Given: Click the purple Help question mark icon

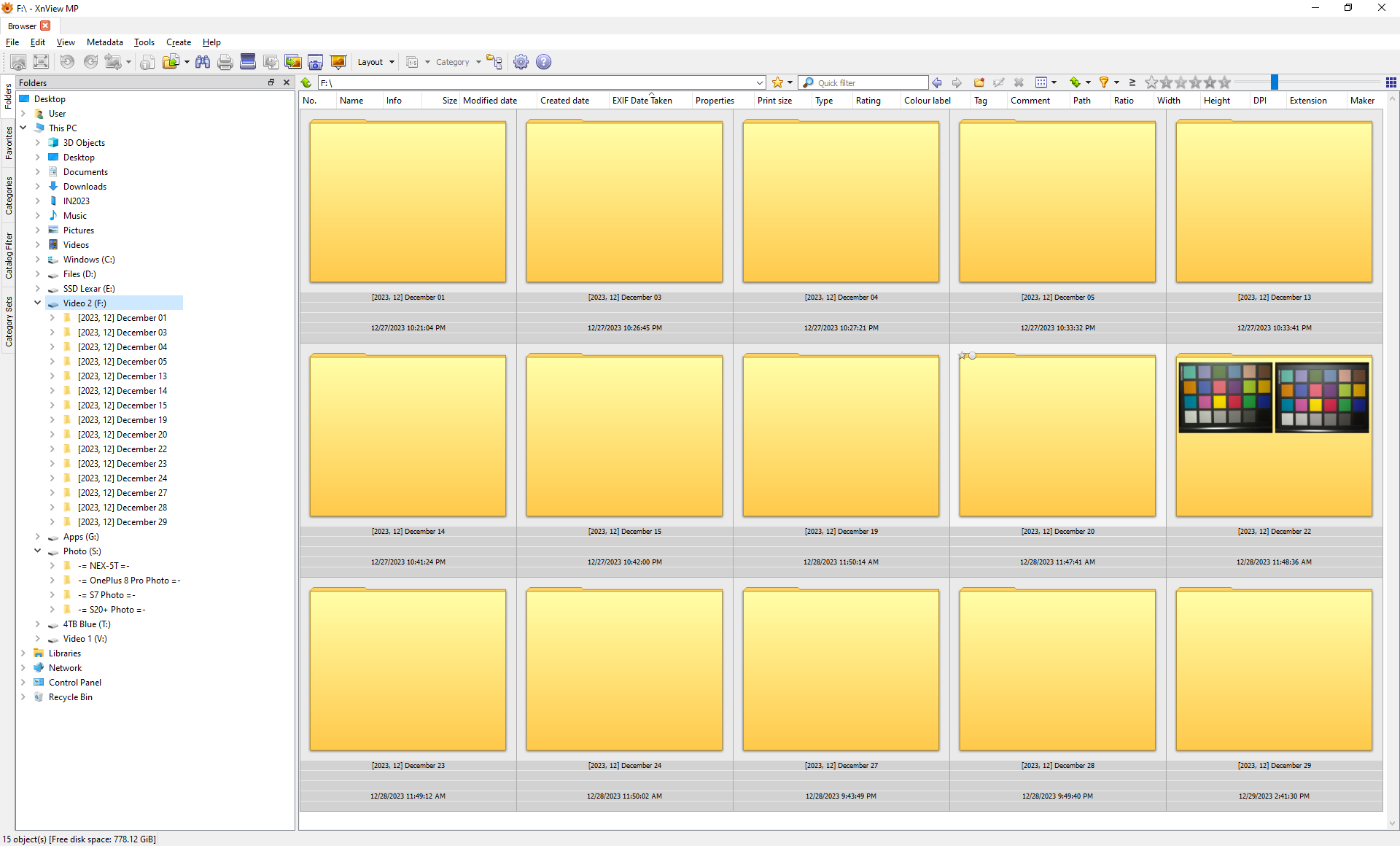Looking at the screenshot, I should click(543, 62).
